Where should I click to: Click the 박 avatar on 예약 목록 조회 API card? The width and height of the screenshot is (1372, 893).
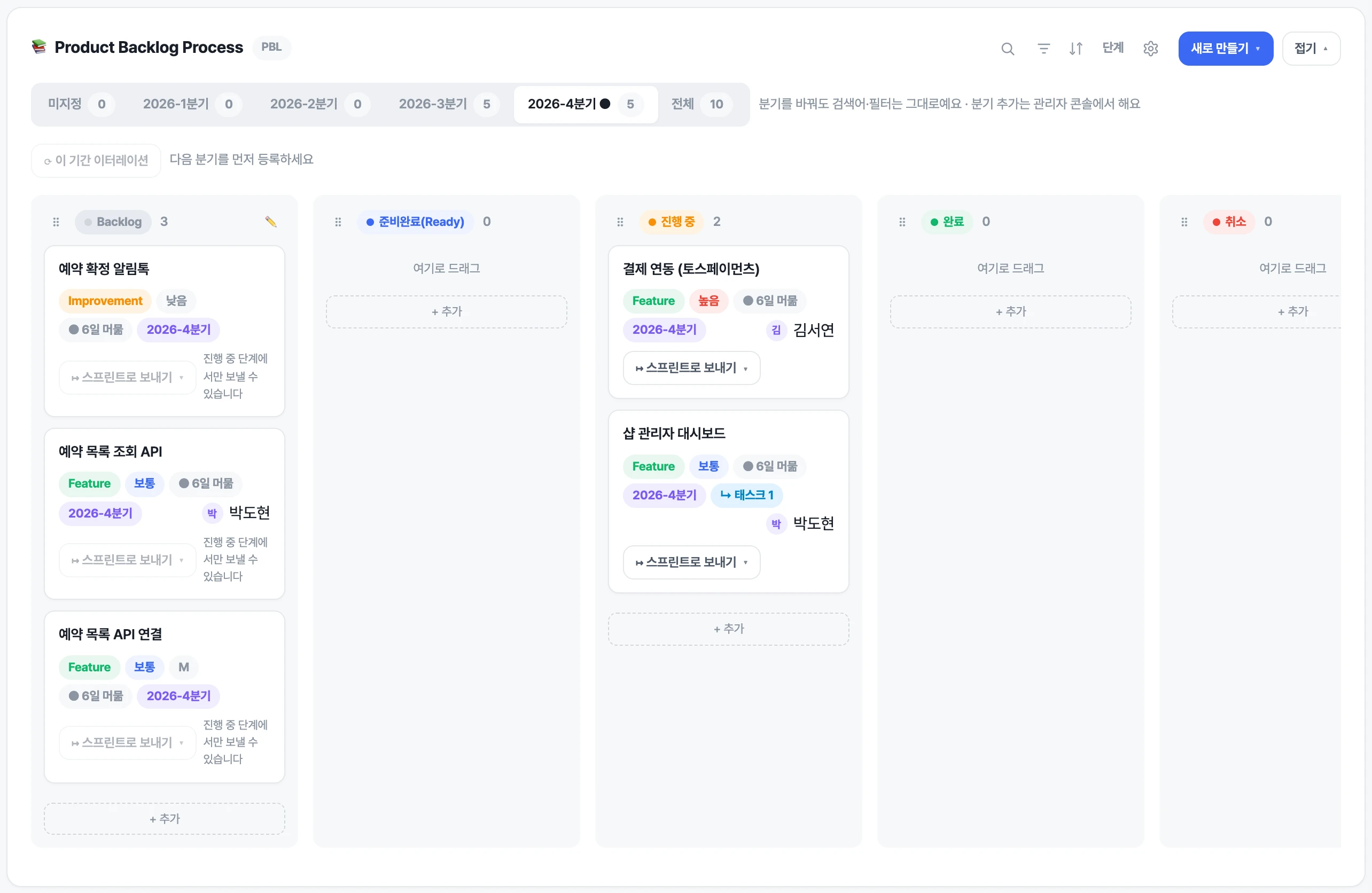click(x=212, y=513)
